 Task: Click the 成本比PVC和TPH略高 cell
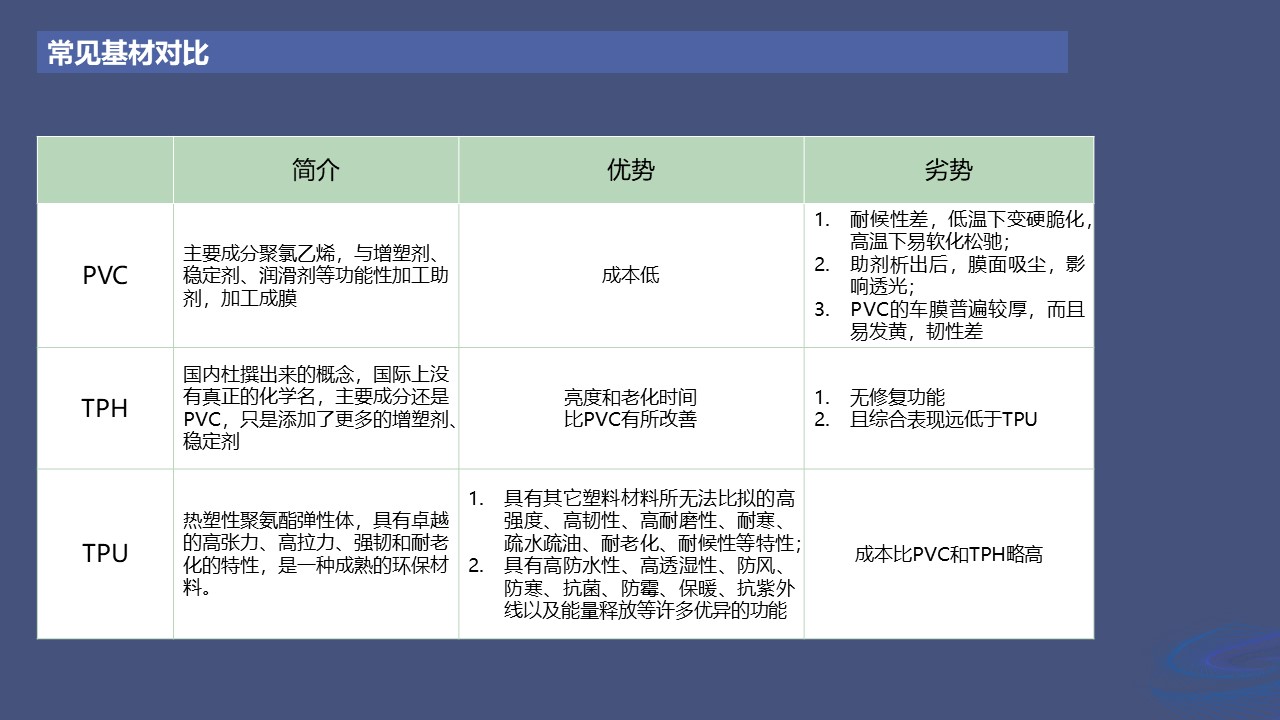pos(948,554)
